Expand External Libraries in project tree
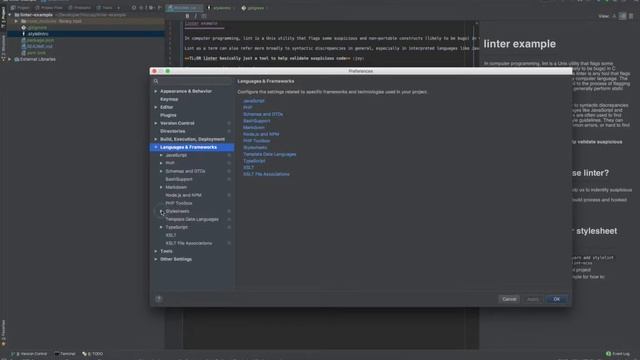 [9, 59]
